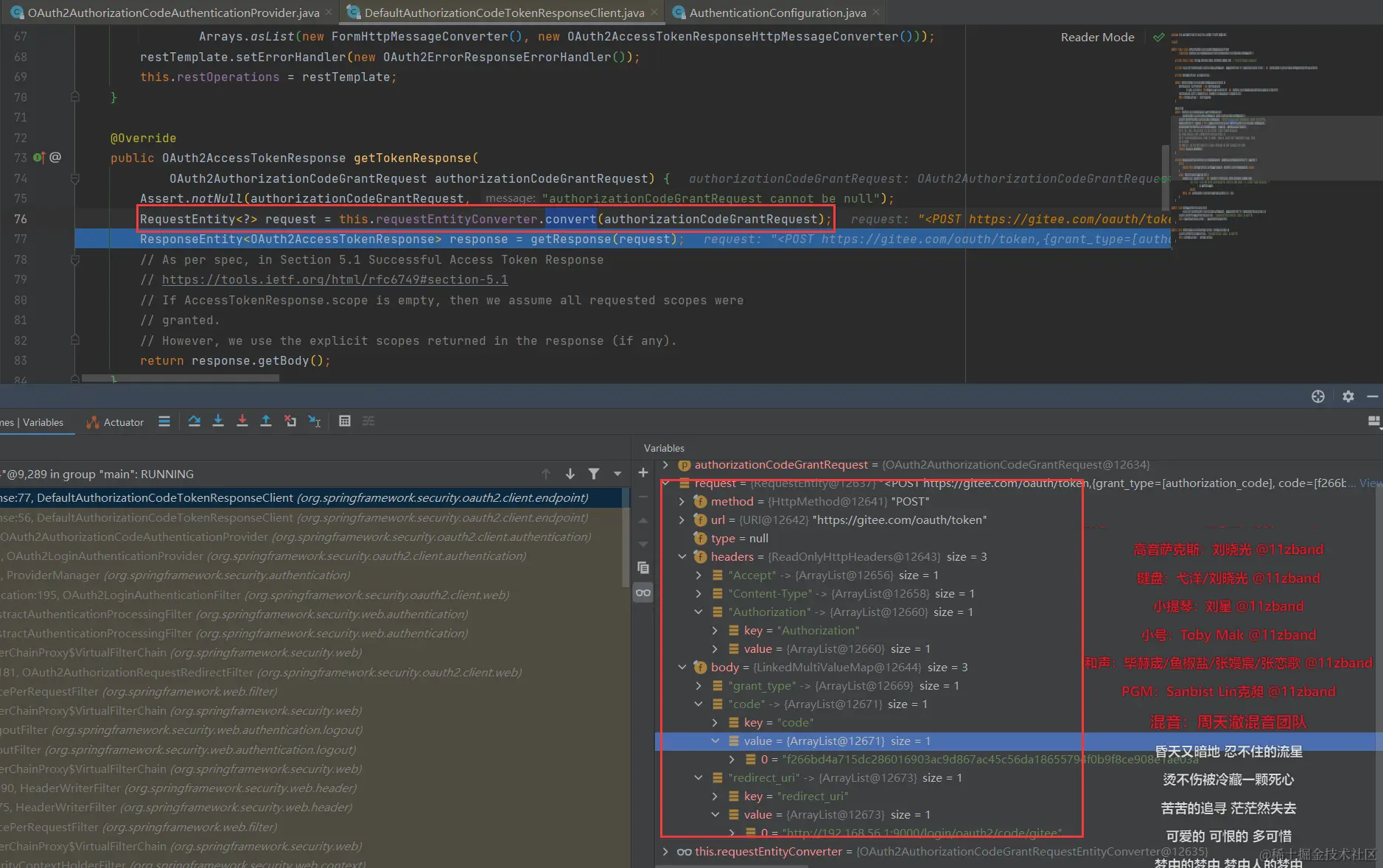
Task: Expand the "Accept" header entry
Action: click(x=698, y=575)
